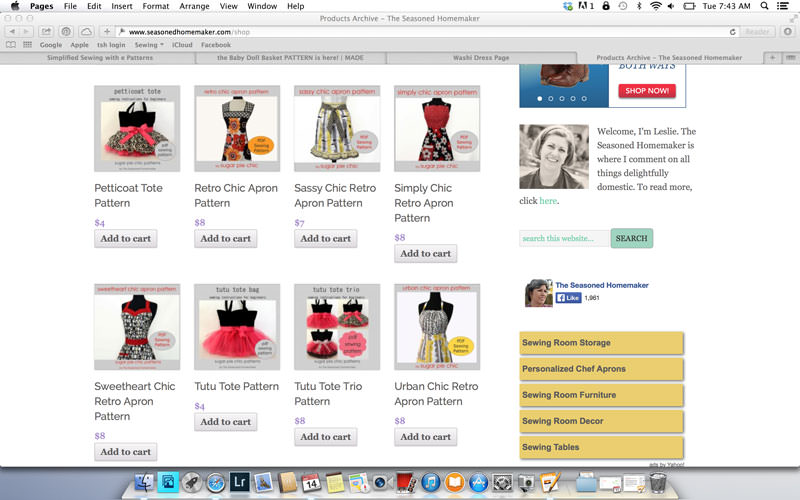Select the last banner carousel dot
The width and height of the screenshot is (800, 500).
[586, 99]
